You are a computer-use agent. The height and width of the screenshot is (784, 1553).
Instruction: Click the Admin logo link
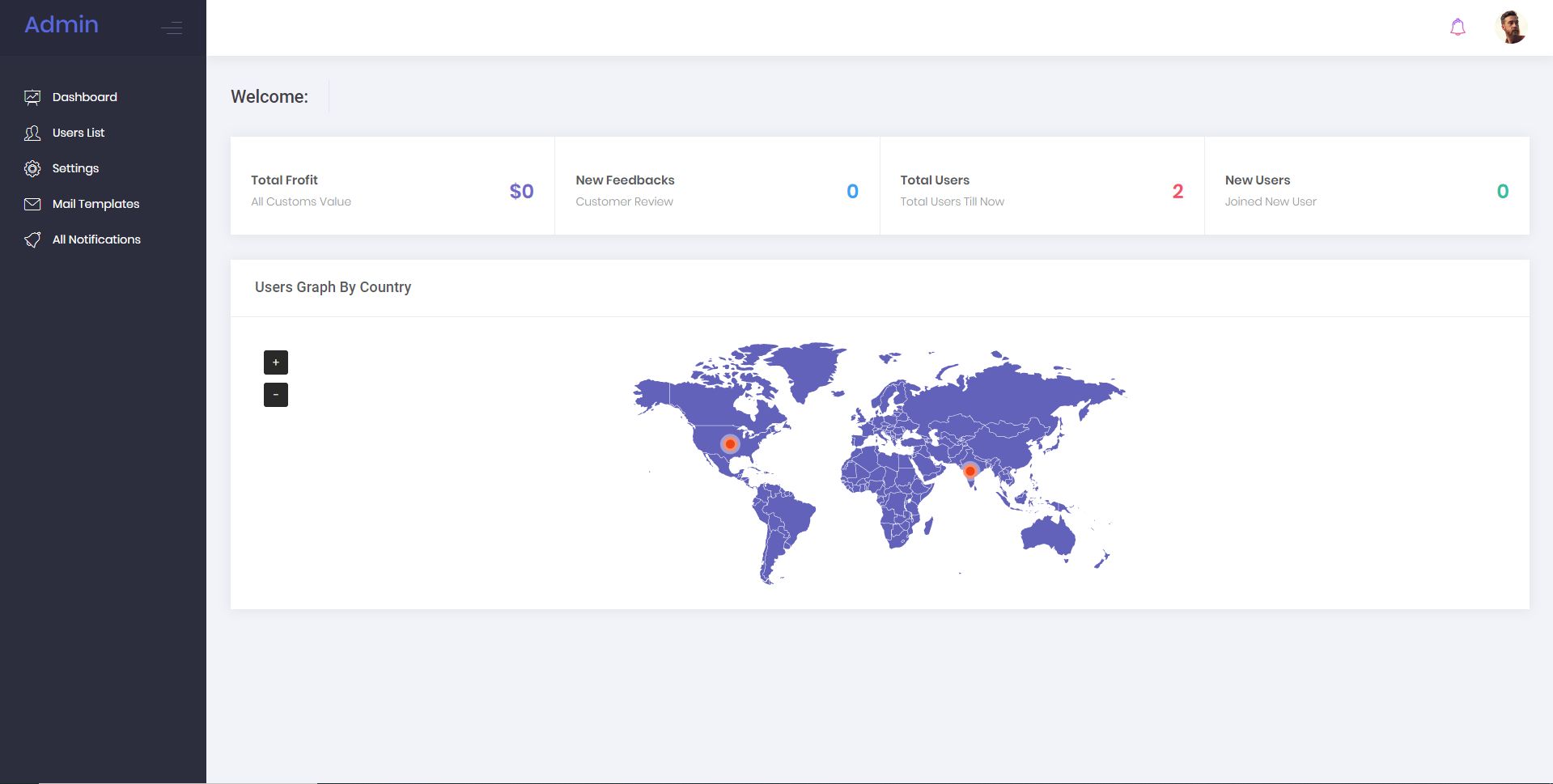point(62,25)
